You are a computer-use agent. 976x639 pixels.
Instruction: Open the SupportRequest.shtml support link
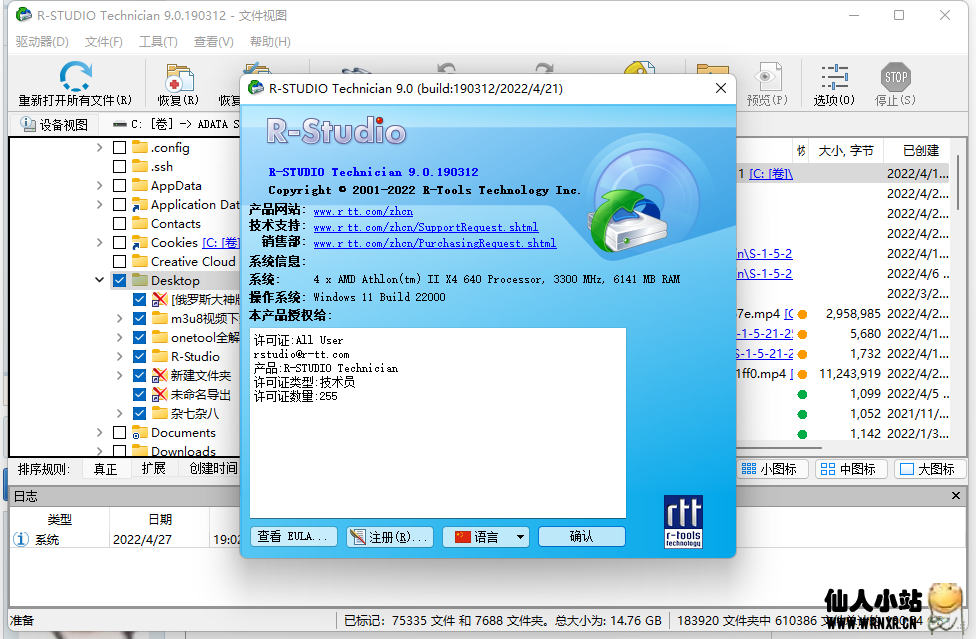pyautogui.click(x=426, y=228)
